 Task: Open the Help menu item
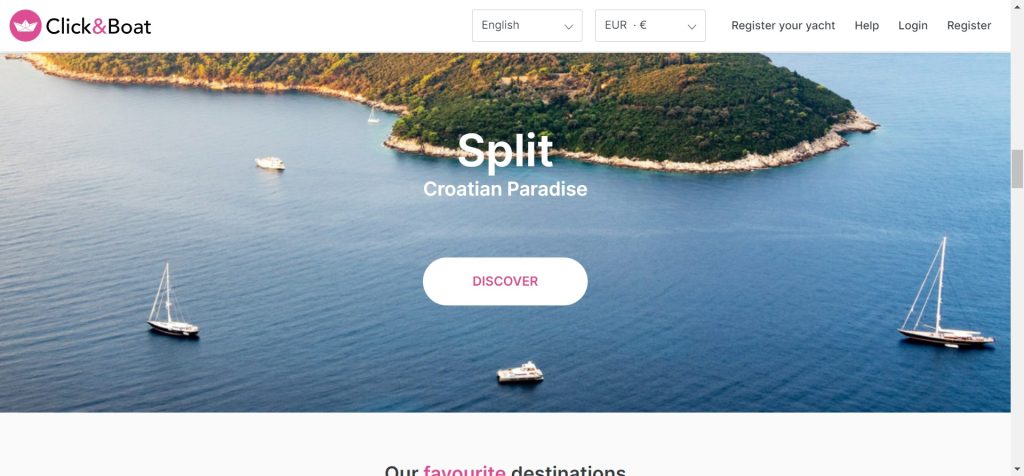pyautogui.click(x=867, y=25)
